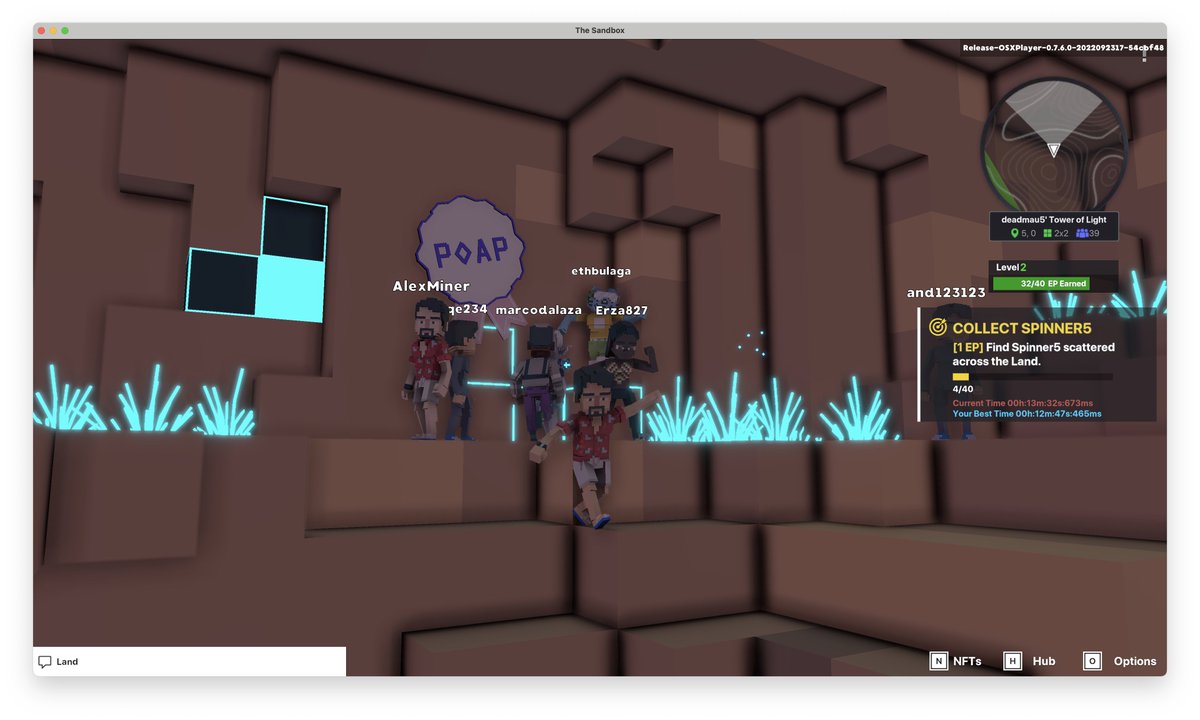Click the 4/40 quest counter text
This screenshot has width=1200, height=720.
(963, 389)
